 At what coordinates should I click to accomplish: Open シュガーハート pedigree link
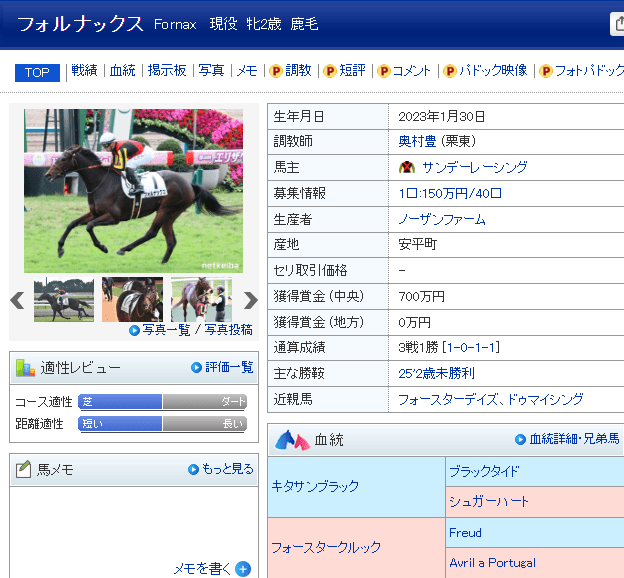pyautogui.click(x=489, y=502)
